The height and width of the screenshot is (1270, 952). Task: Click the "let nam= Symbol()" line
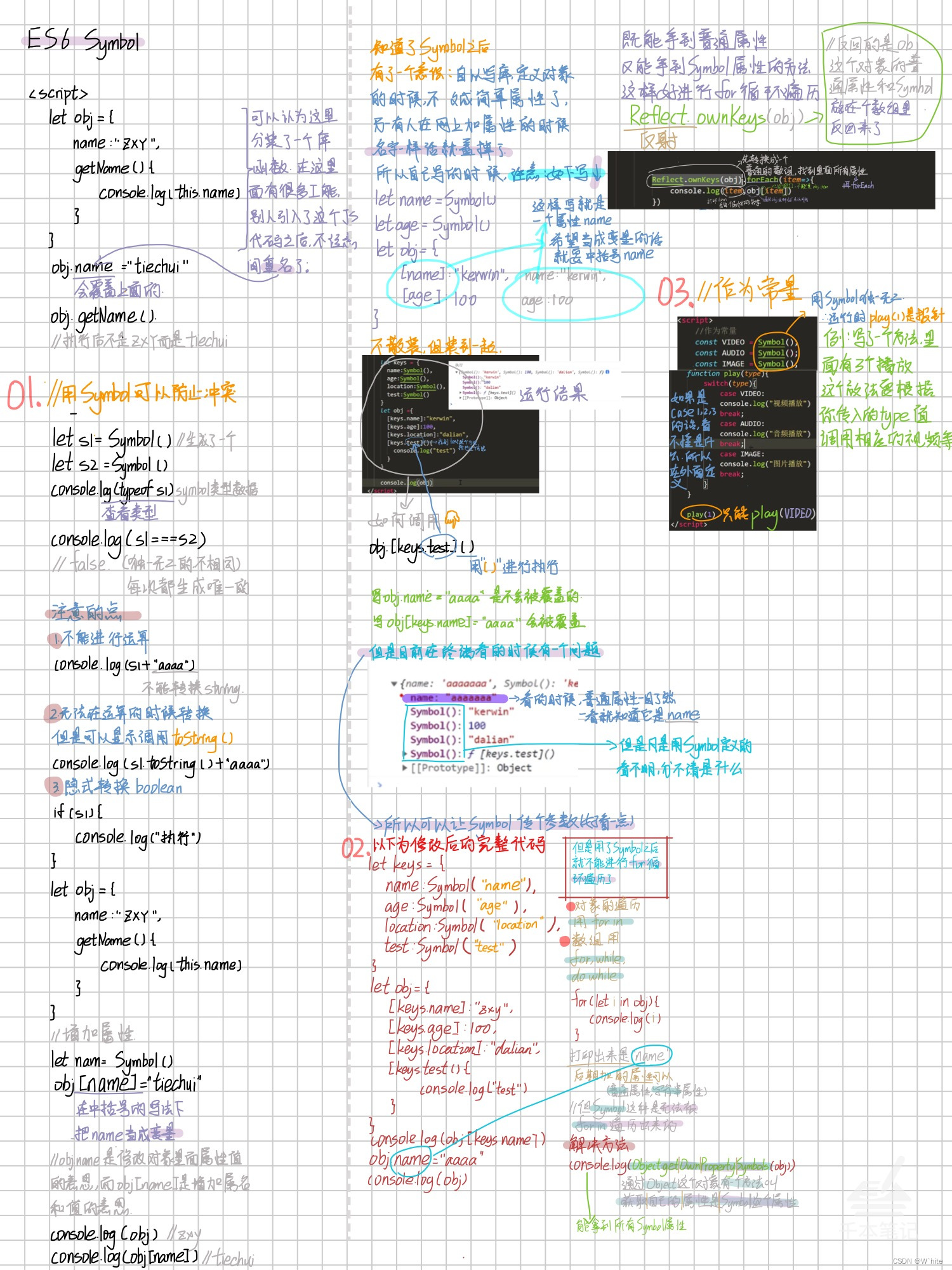(112, 1060)
